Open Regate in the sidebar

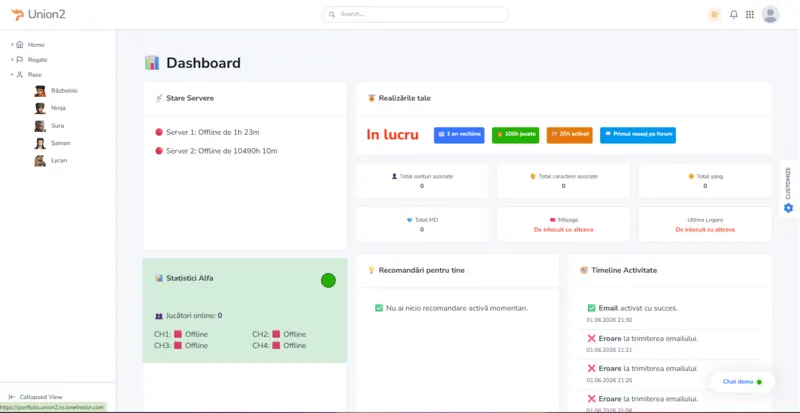[x=37, y=60]
